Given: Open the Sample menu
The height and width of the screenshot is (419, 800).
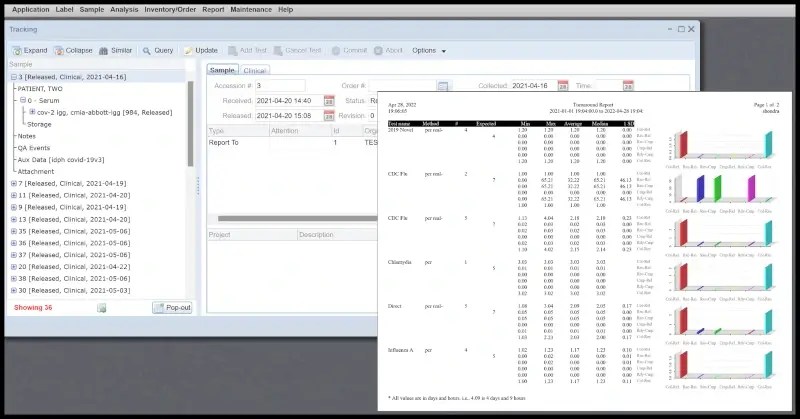Looking at the screenshot, I should [x=92, y=9].
